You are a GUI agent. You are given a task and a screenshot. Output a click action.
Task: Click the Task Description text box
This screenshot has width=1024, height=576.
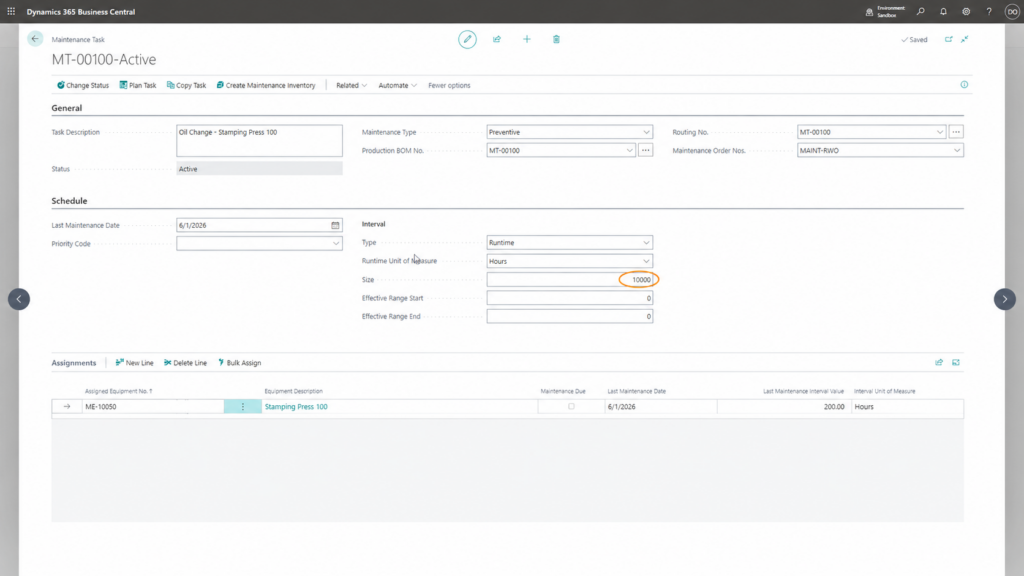pyautogui.click(x=259, y=140)
